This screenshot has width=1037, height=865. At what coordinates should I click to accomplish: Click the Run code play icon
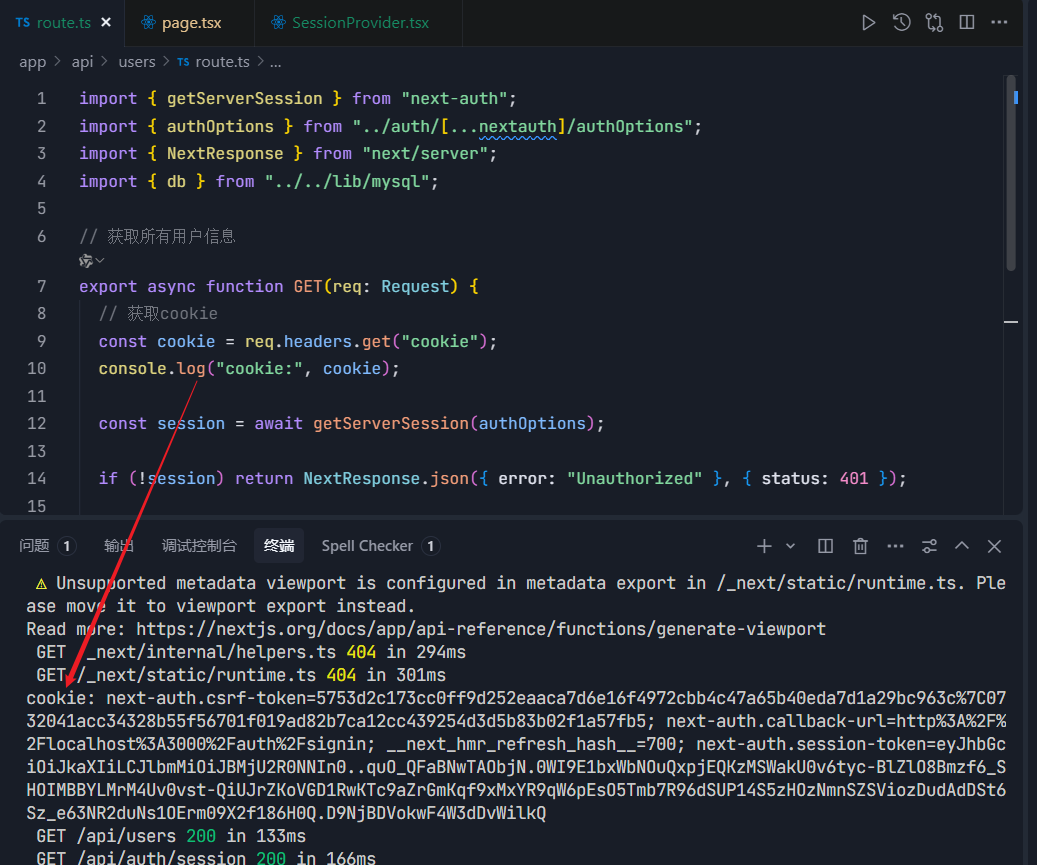869,22
